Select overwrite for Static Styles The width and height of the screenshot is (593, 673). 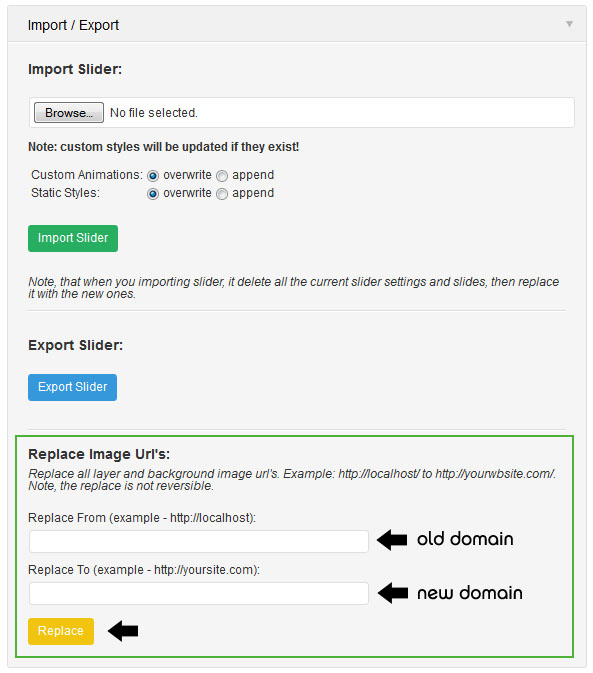tap(153, 194)
